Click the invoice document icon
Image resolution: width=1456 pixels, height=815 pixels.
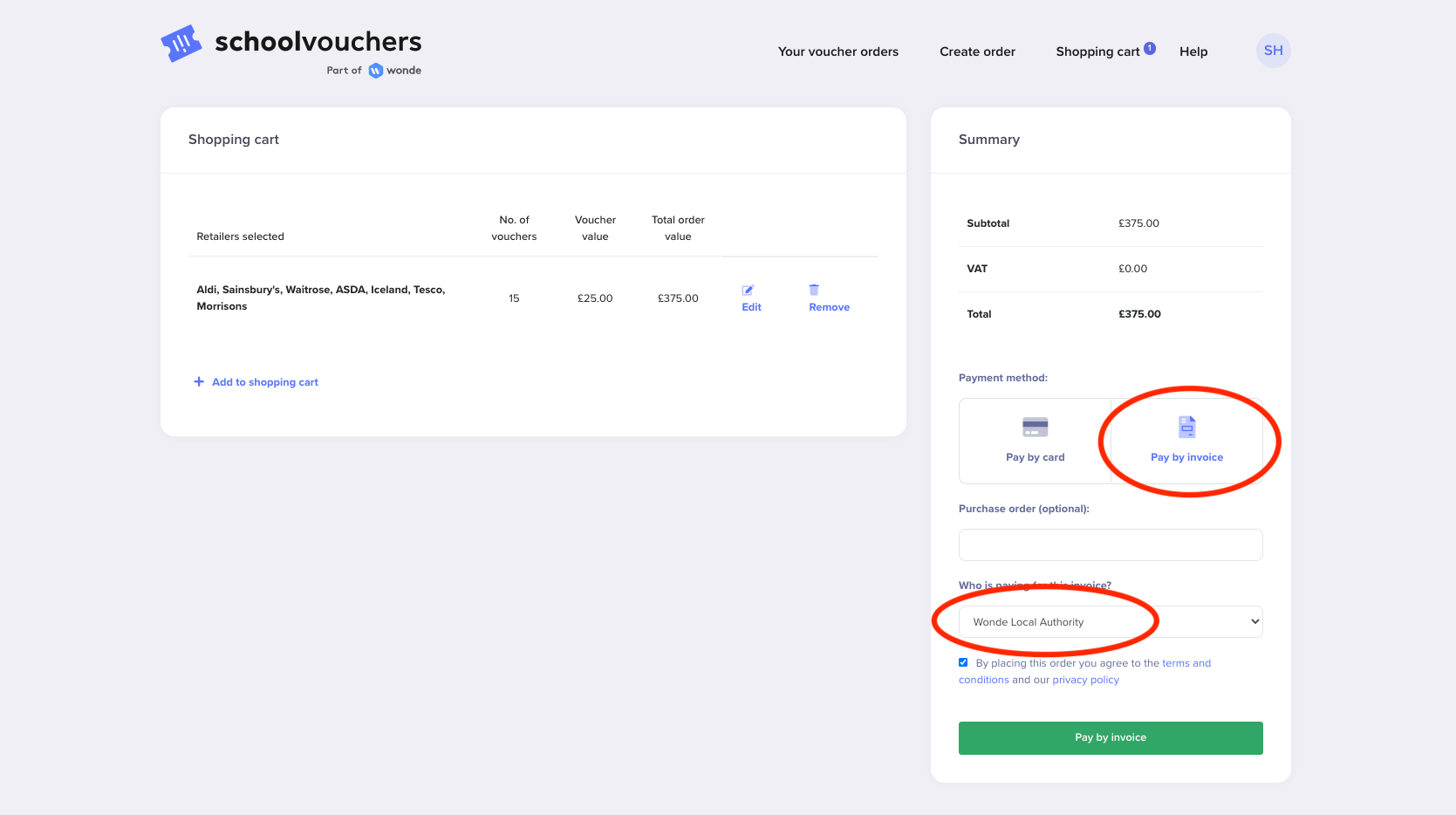click(1187, 427)
